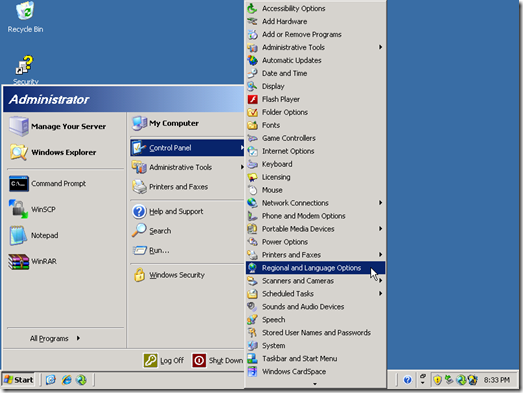The width and height of the screenshot is (523, 393).
Task: Expand the Control Panel submenu arrow
Action: [x=242, y=147]
